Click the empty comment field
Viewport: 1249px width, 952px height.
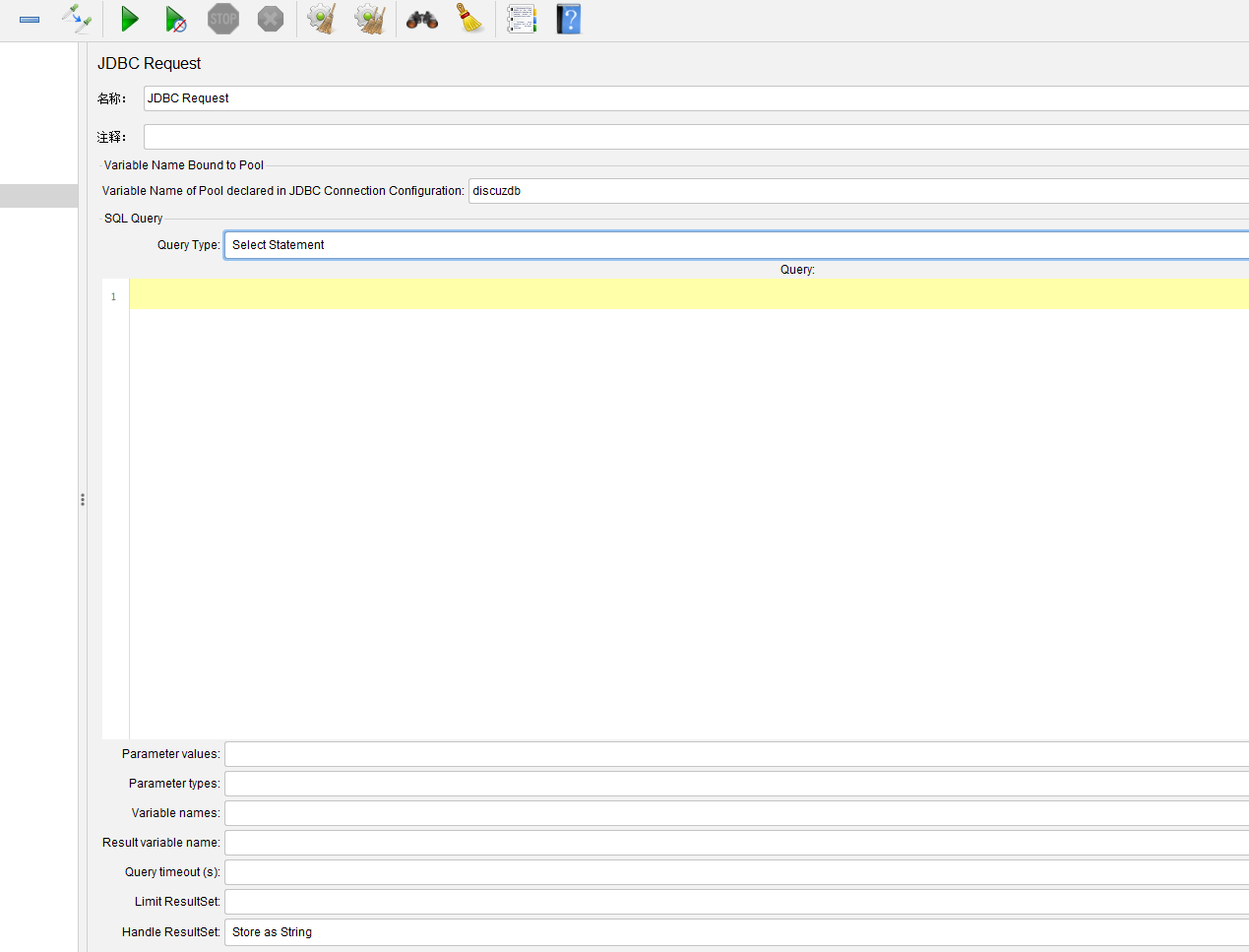[696, 137]
